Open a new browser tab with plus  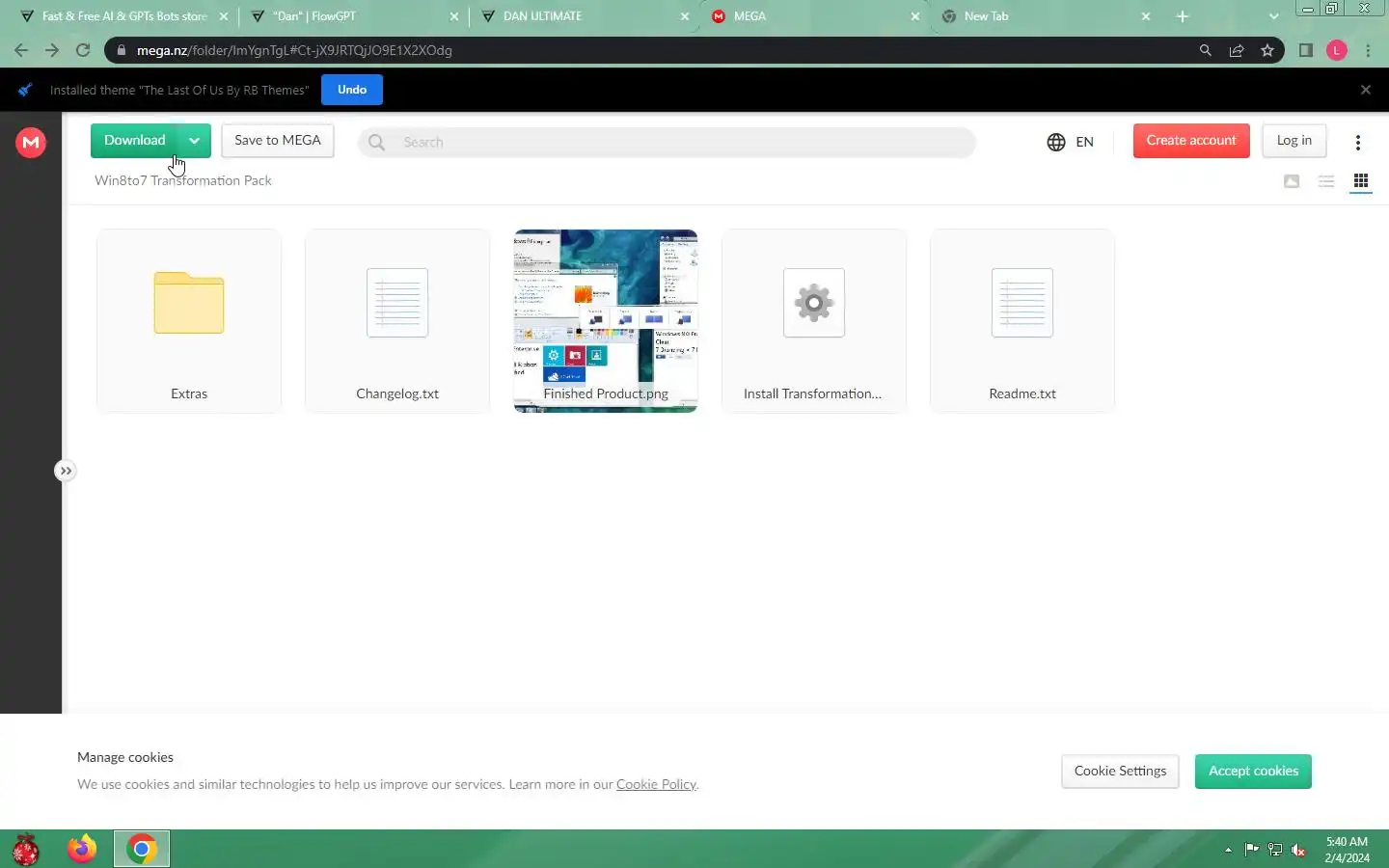[1183, 16]
